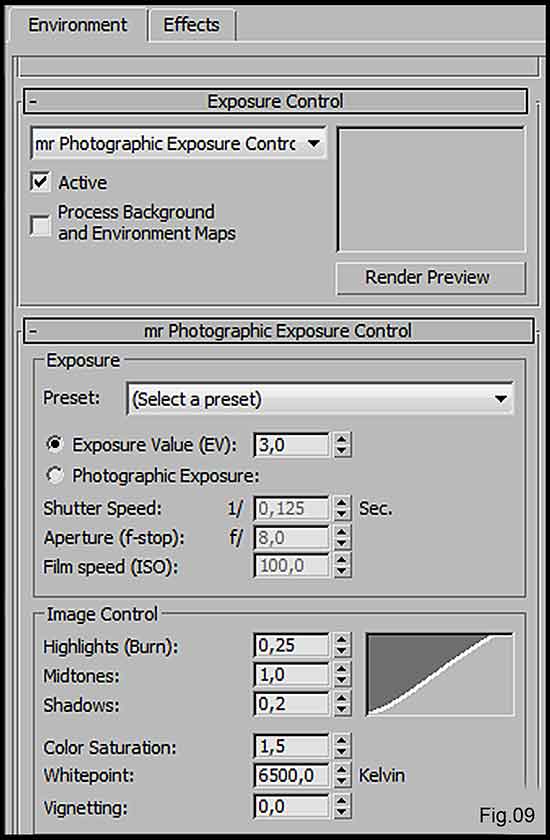Image resolution: width=550 pixels, height=840 pixels.
Task: Switch to the Environment tab
Action: point(78,25)
